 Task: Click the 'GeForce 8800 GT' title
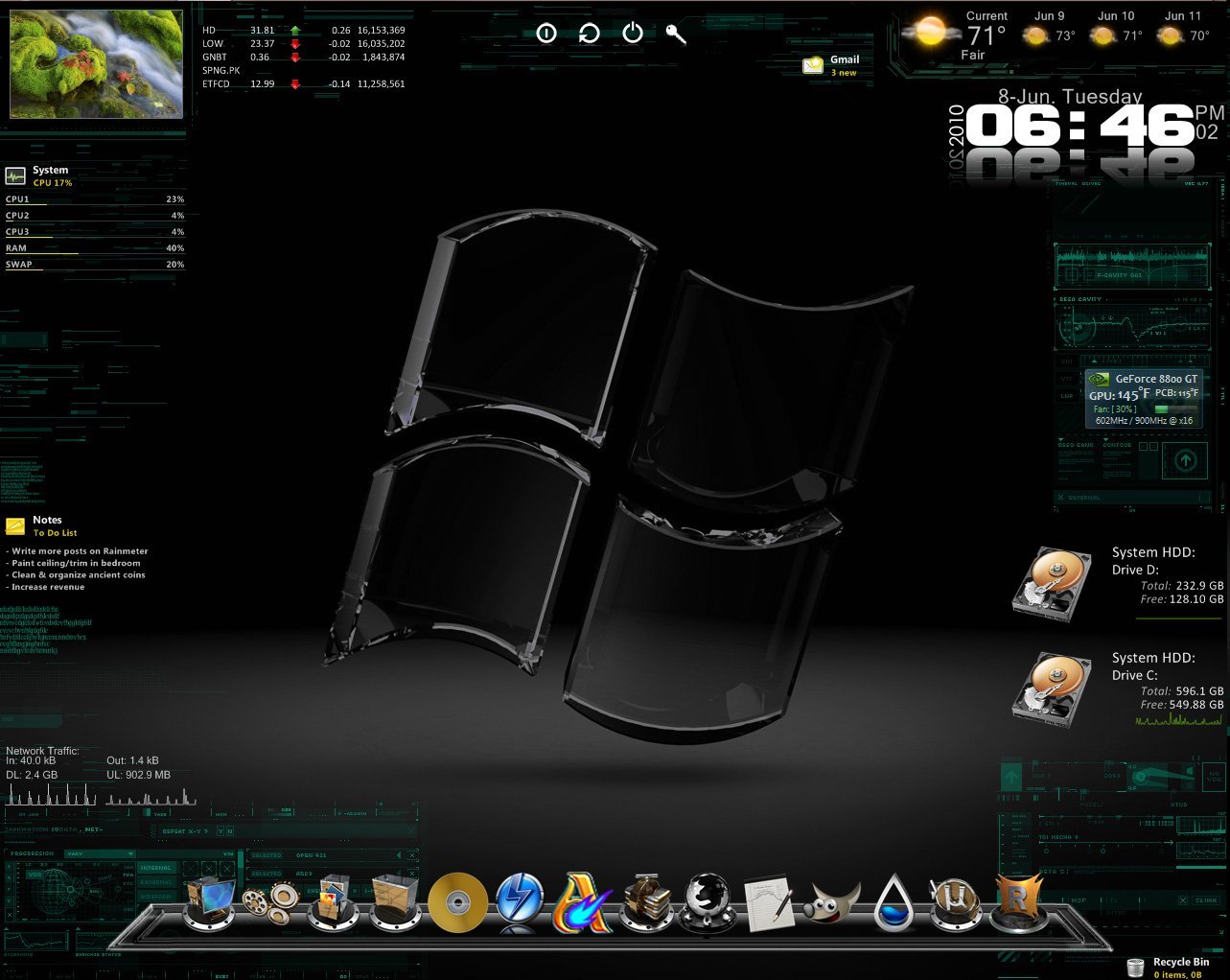tap(1156, 379)
